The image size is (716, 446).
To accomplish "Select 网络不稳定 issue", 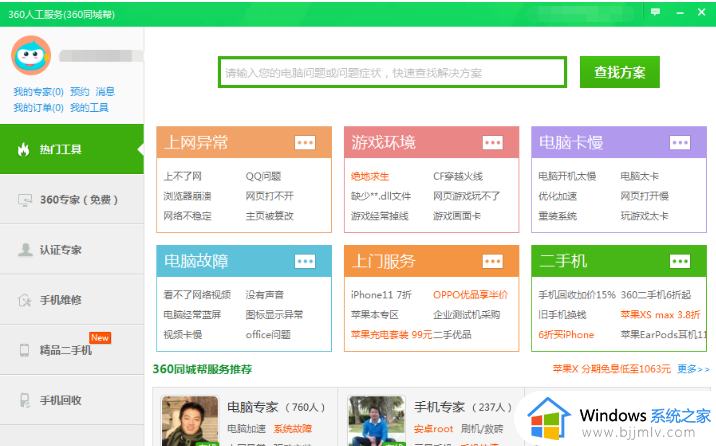I will coord(187,216).
